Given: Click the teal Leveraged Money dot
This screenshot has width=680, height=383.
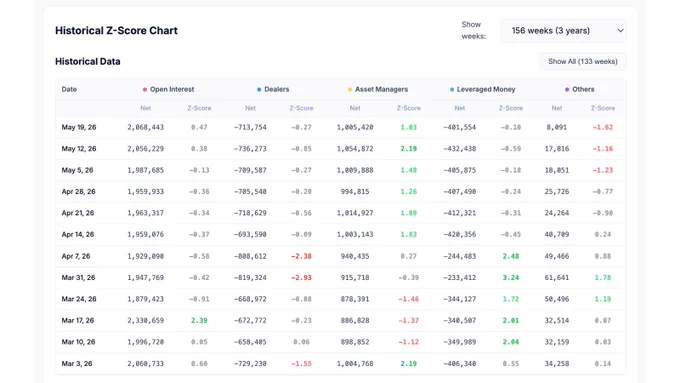Looking at the screenshot, I should pos(452,90).
